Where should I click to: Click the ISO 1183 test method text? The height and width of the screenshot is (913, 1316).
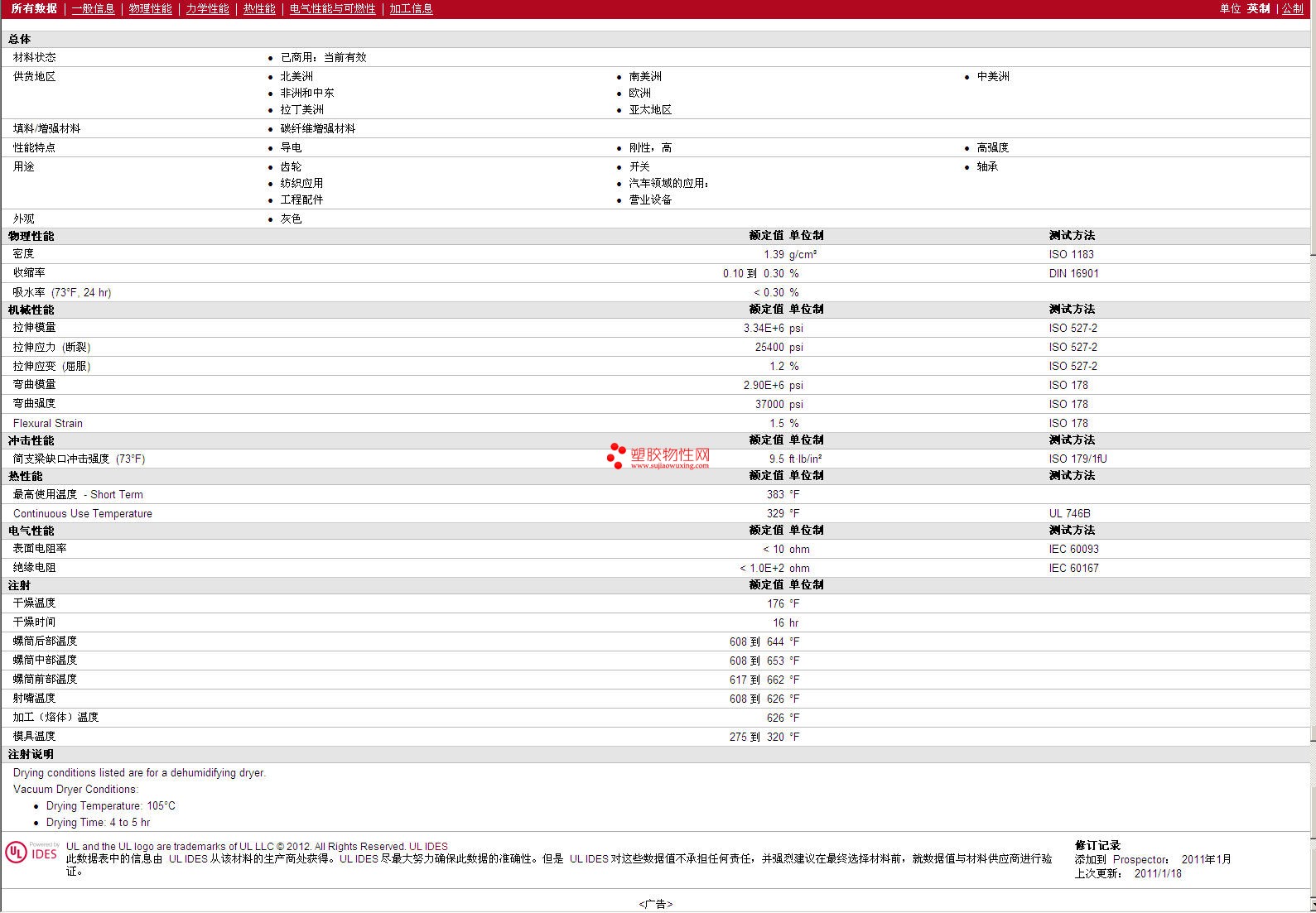[1071, 254]
